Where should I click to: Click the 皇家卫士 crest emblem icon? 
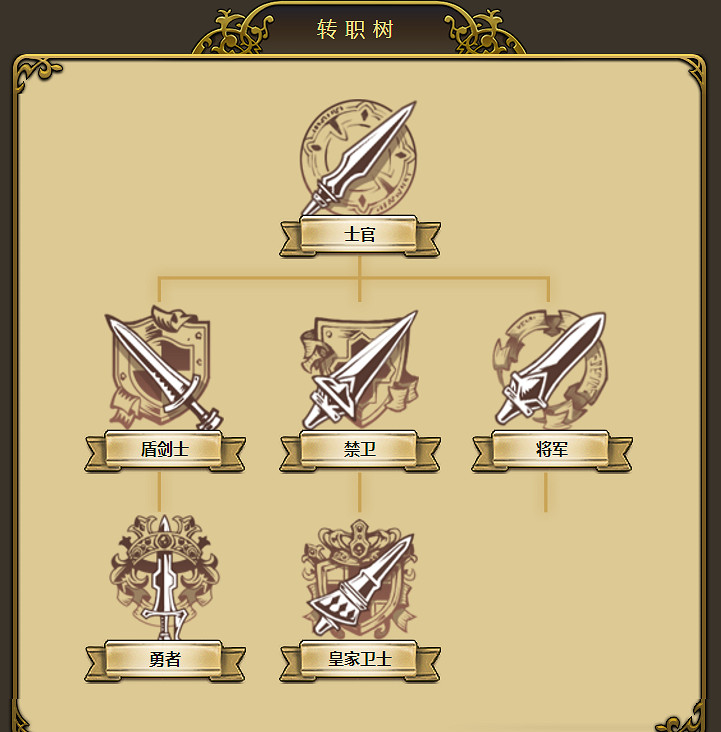[x=359, y=581]
